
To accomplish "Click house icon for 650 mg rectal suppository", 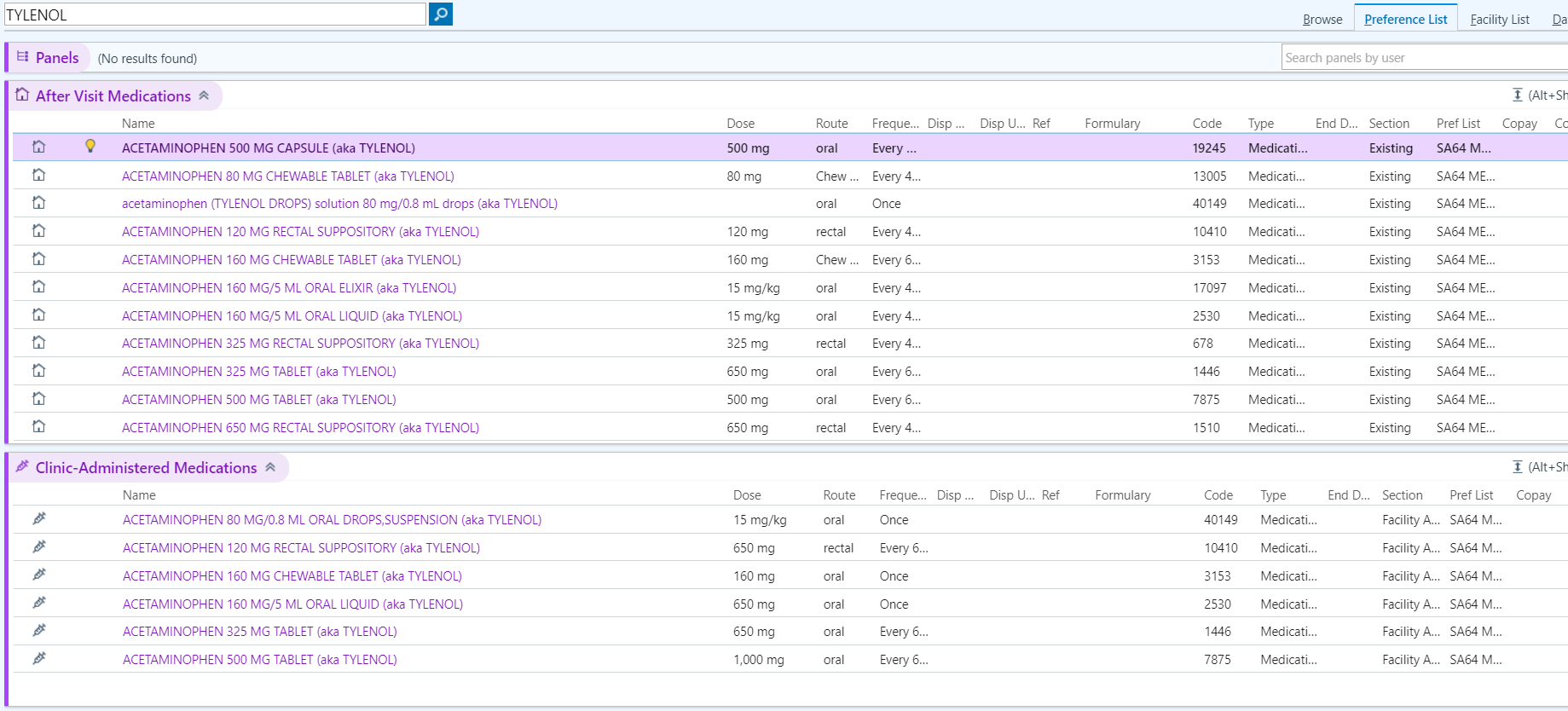I will [38, 427].
